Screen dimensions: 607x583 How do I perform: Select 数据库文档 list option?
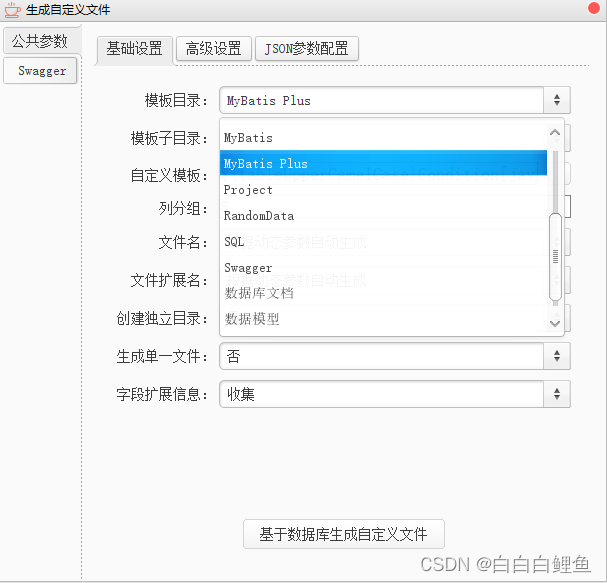click(x=383, y=293)
